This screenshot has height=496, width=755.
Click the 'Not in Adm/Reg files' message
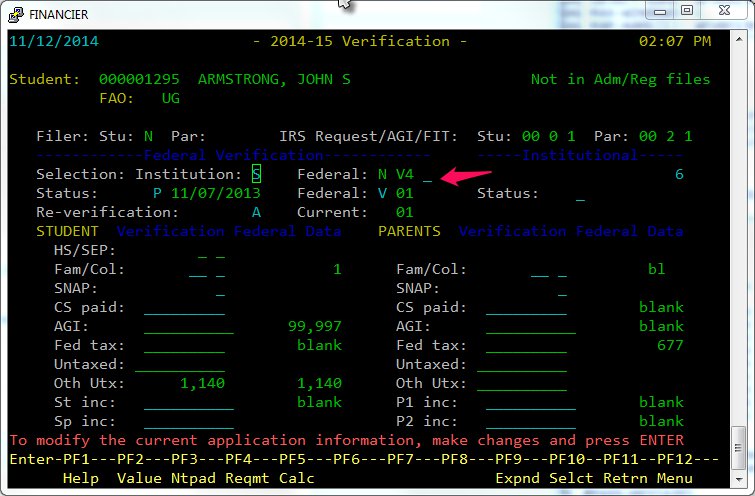(x=621, y=79)
